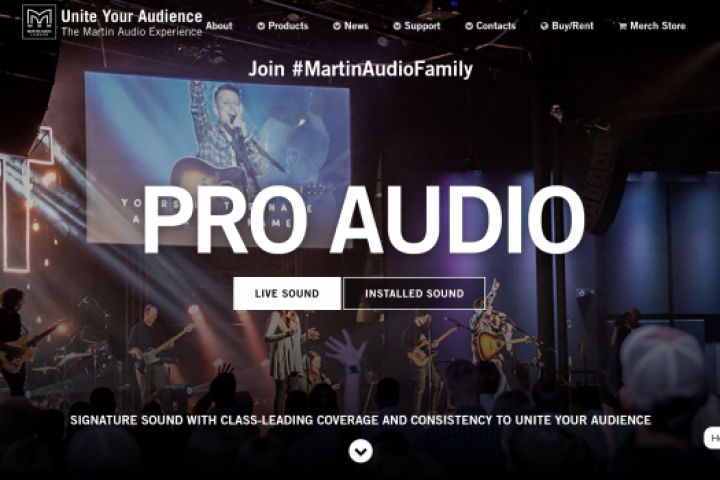Screen dimensions: 720x480
Task: Click the chevron icon beside News
Action: pos(337,26)
